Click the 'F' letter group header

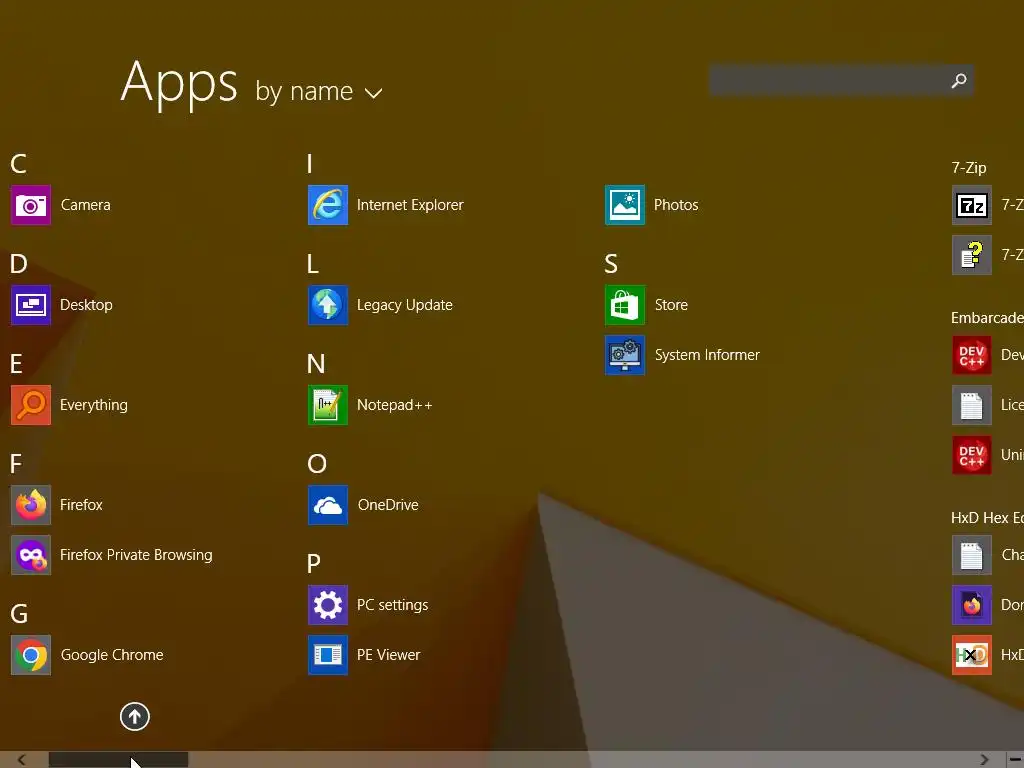coord(16,464)
